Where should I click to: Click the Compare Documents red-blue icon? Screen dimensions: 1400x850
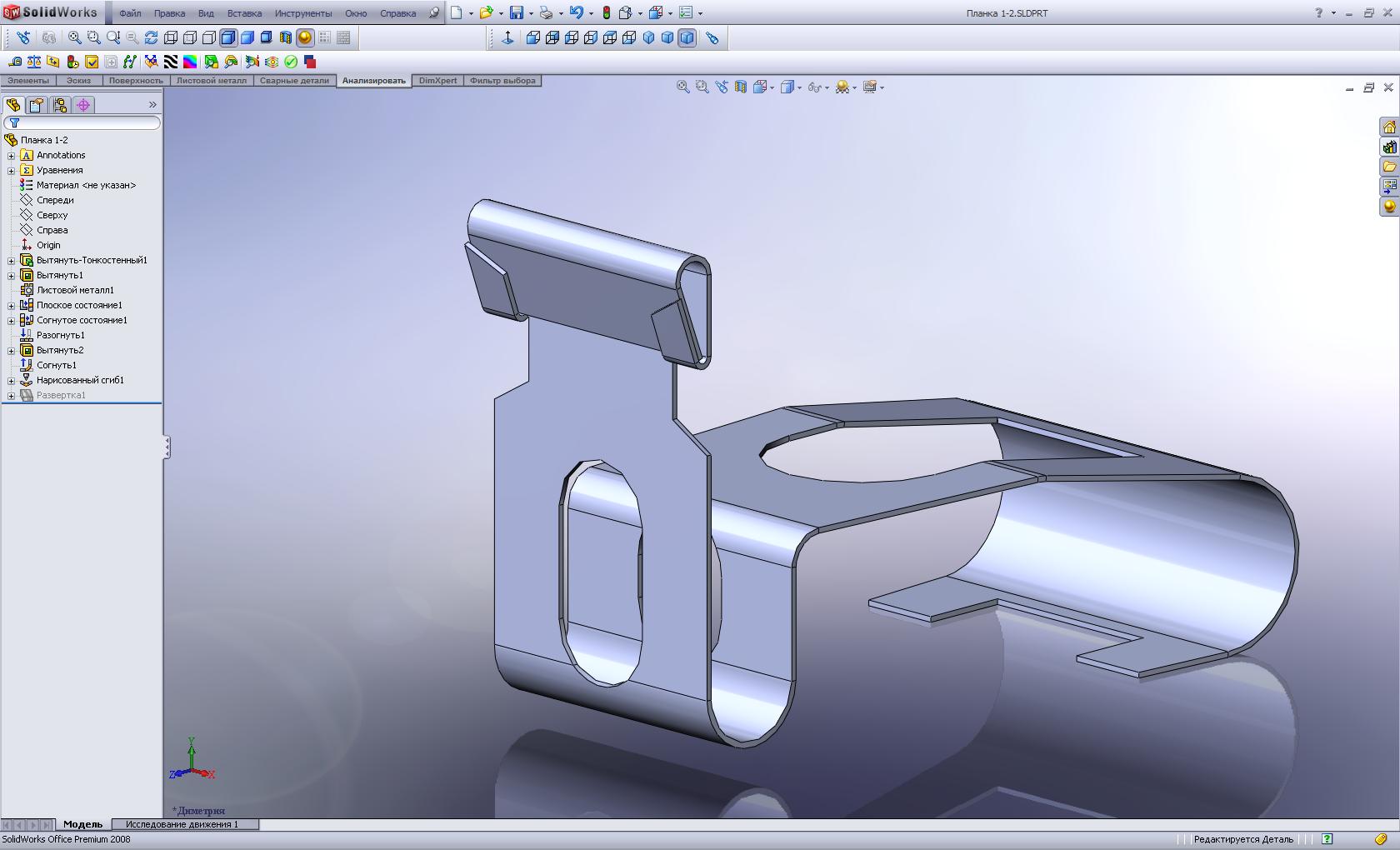(x=310, y=62)
